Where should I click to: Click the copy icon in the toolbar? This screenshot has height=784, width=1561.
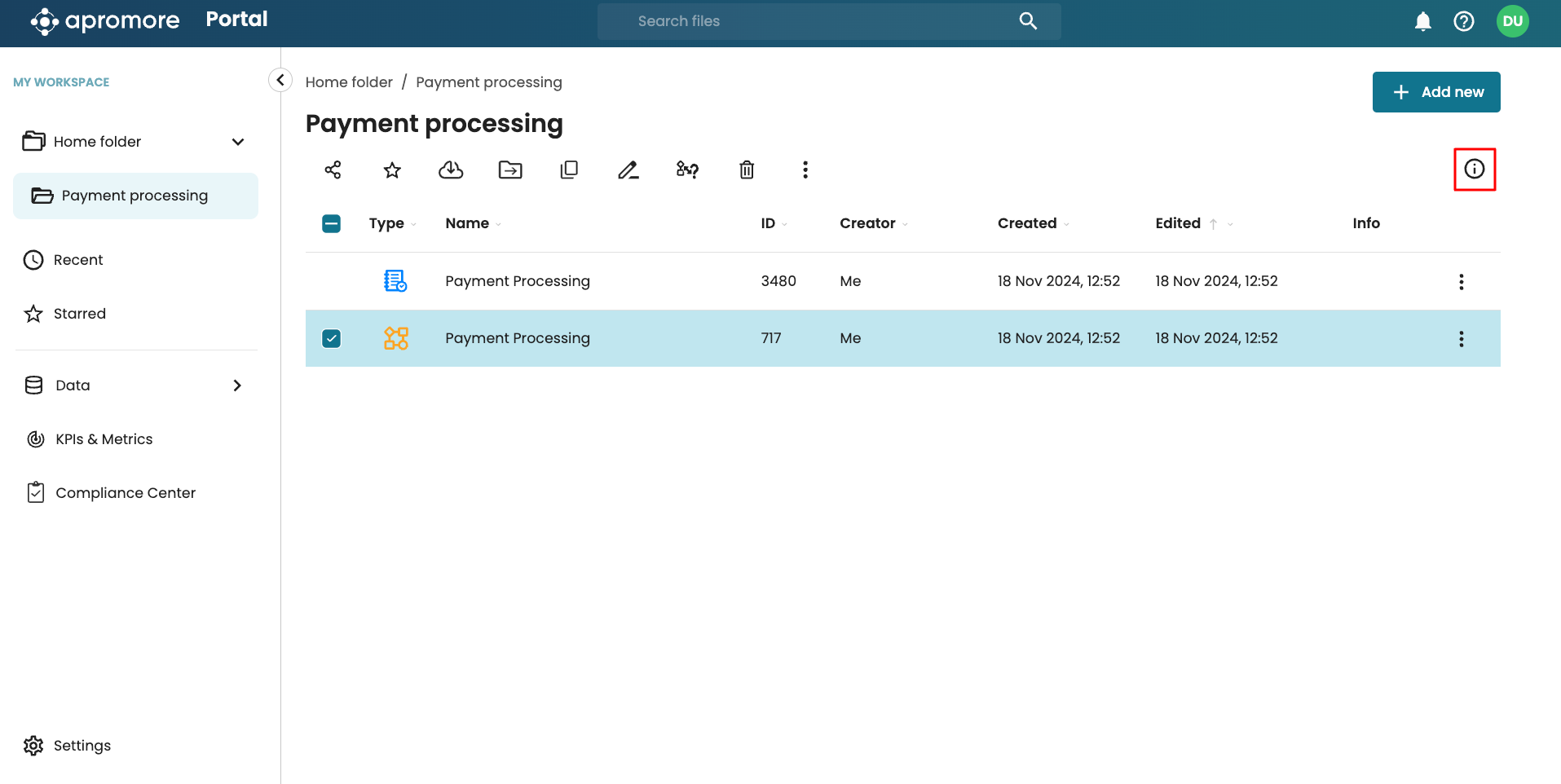point(569,170)
